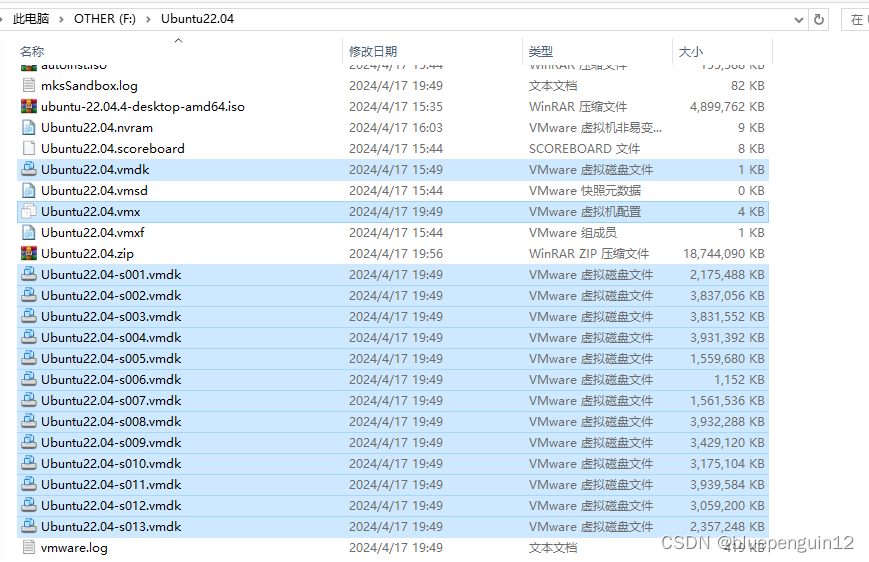The image size is (869, 562).
Task: Click the Ubuntu22.04-s003.vmdk disk icon
Action: click(x=29, y=316)
